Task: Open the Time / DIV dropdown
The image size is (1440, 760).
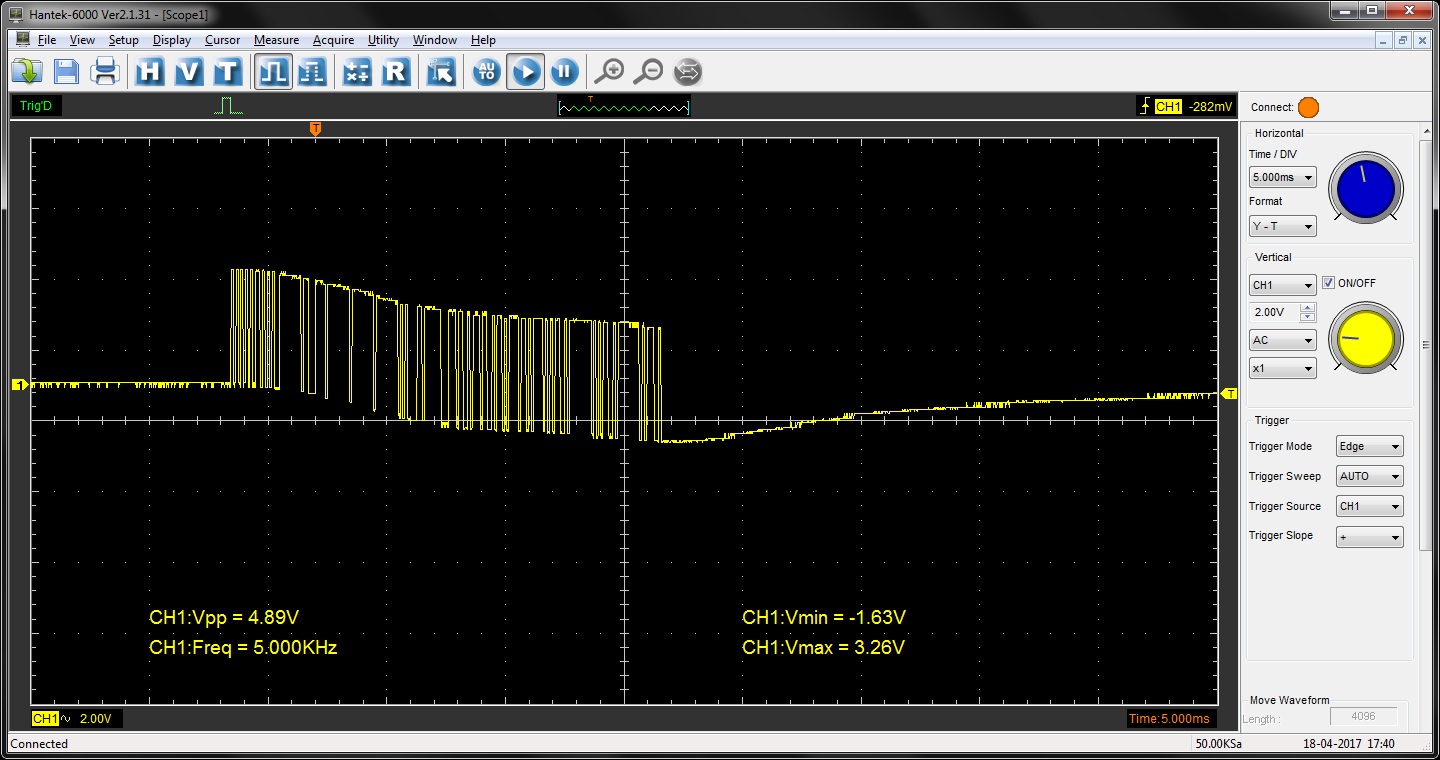Action: 1282,177
